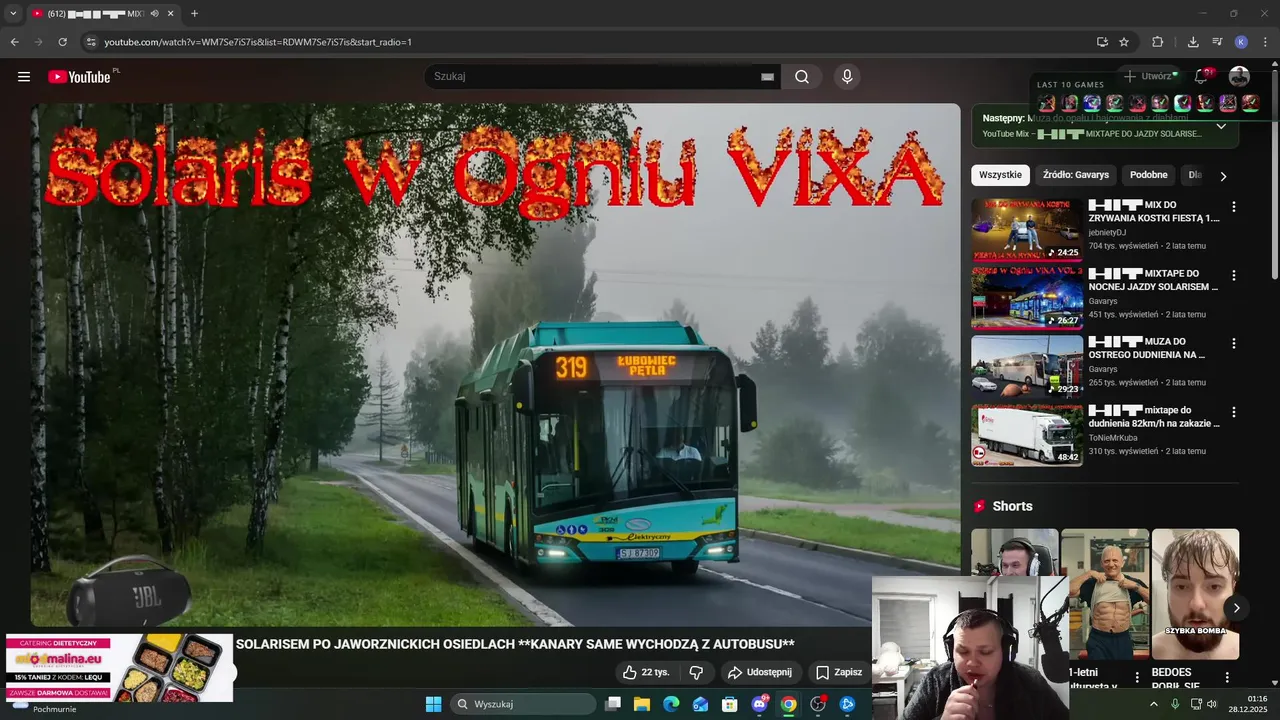Viewport: 1280px width, 720px height.
Task: Open MIXTAPE DO NOCNEJ JAZDY SOLARISEM video title
Action: [x=1154, y=280]
